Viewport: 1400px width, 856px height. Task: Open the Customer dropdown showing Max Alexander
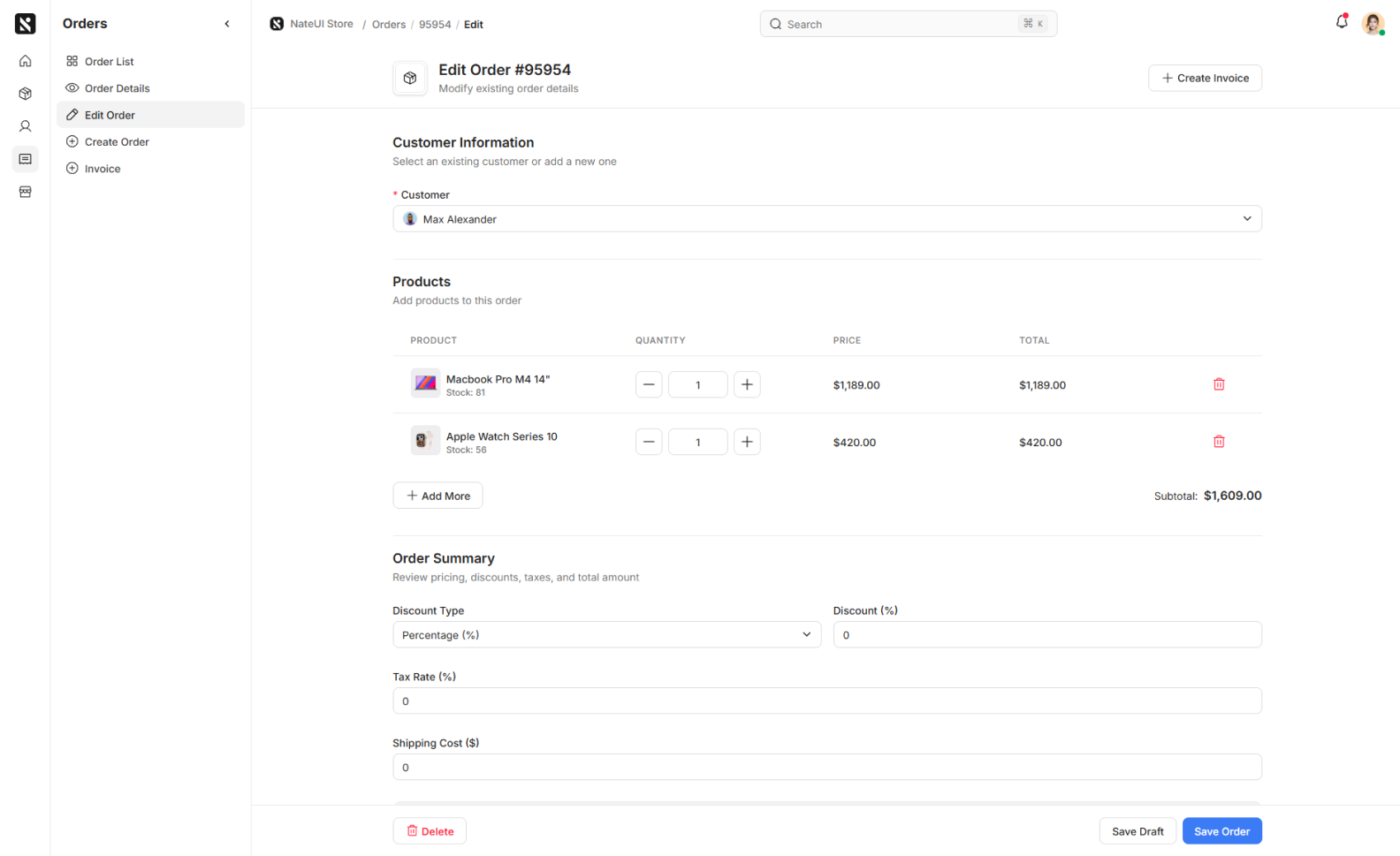click(827, 219)
